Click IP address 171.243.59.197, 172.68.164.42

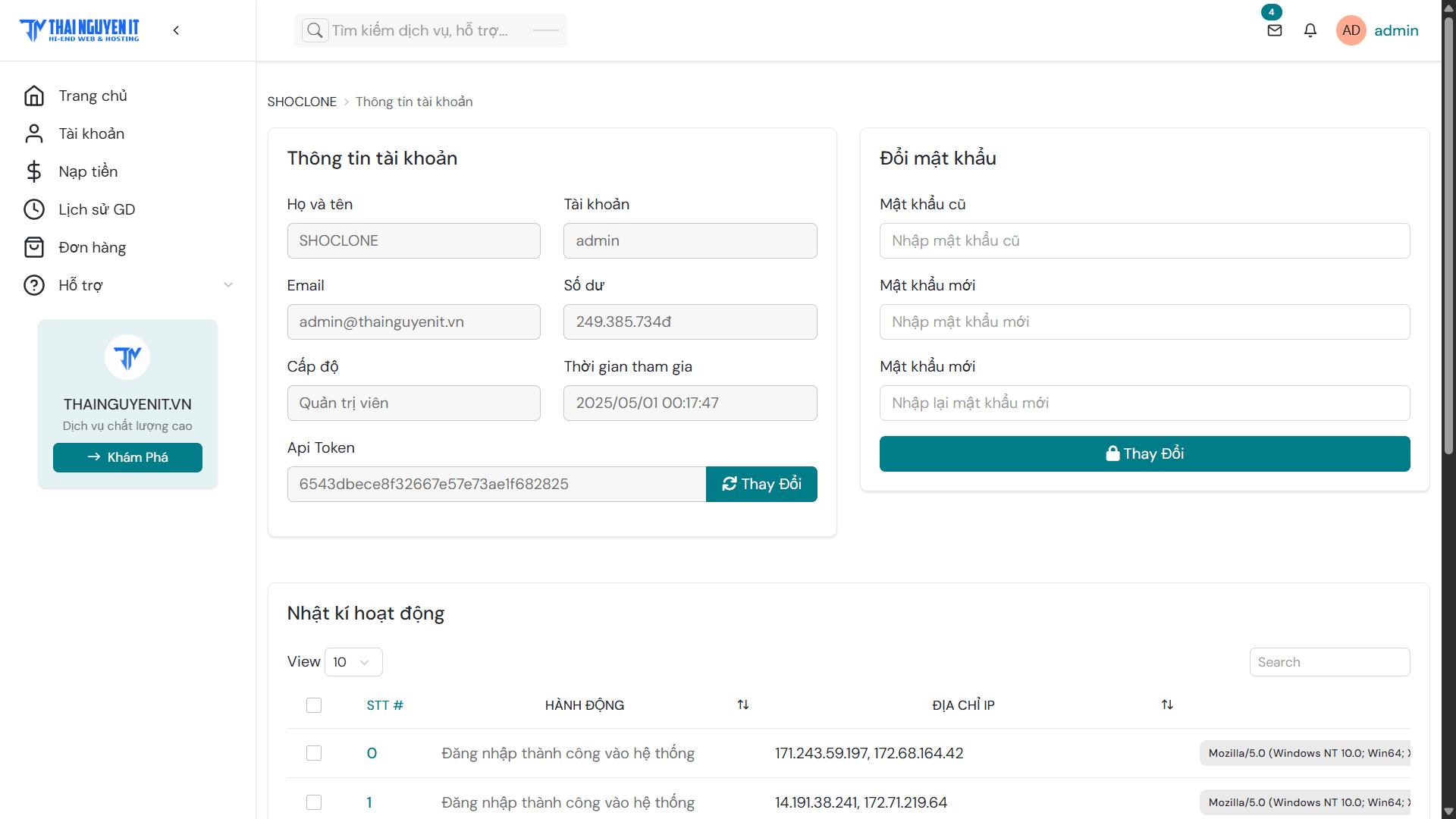(x=869, y=753)
